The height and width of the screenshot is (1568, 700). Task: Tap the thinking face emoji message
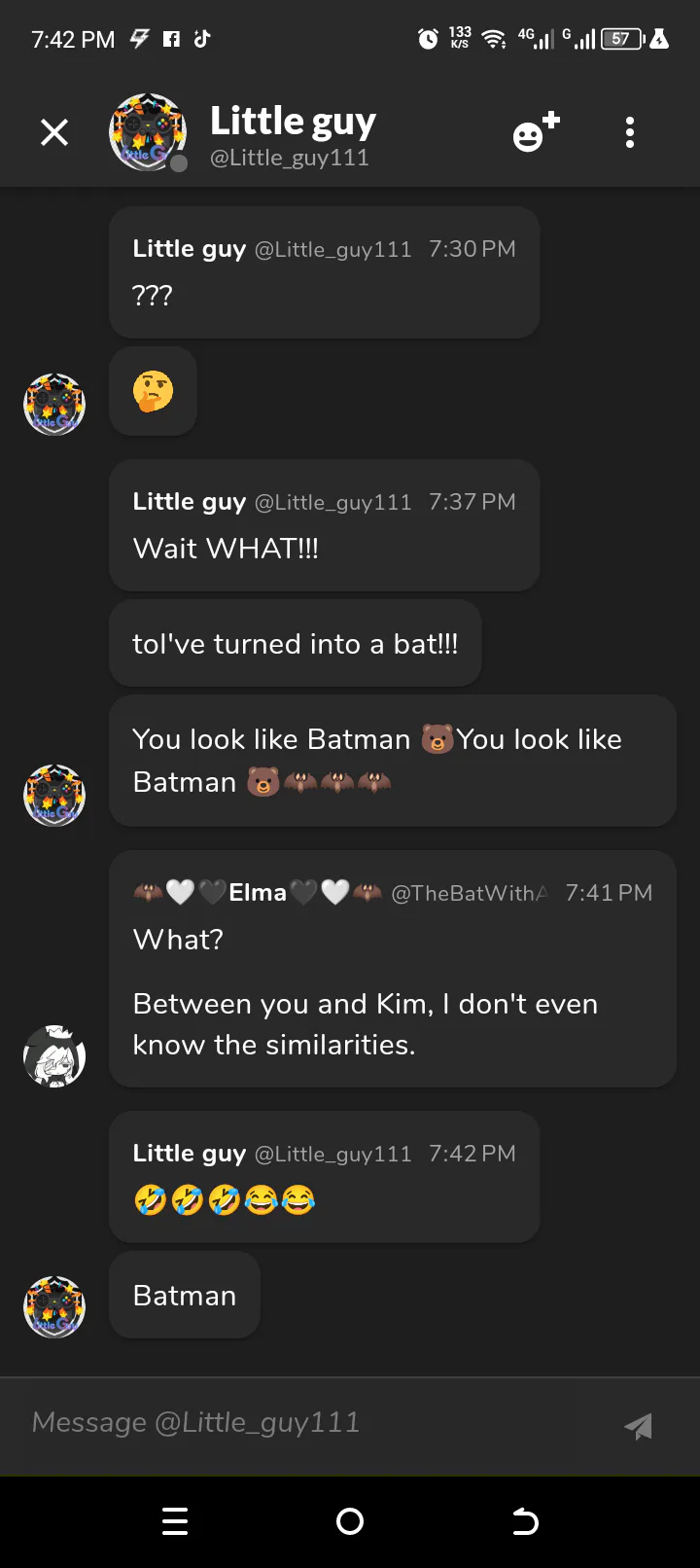(x=153, y=391)
